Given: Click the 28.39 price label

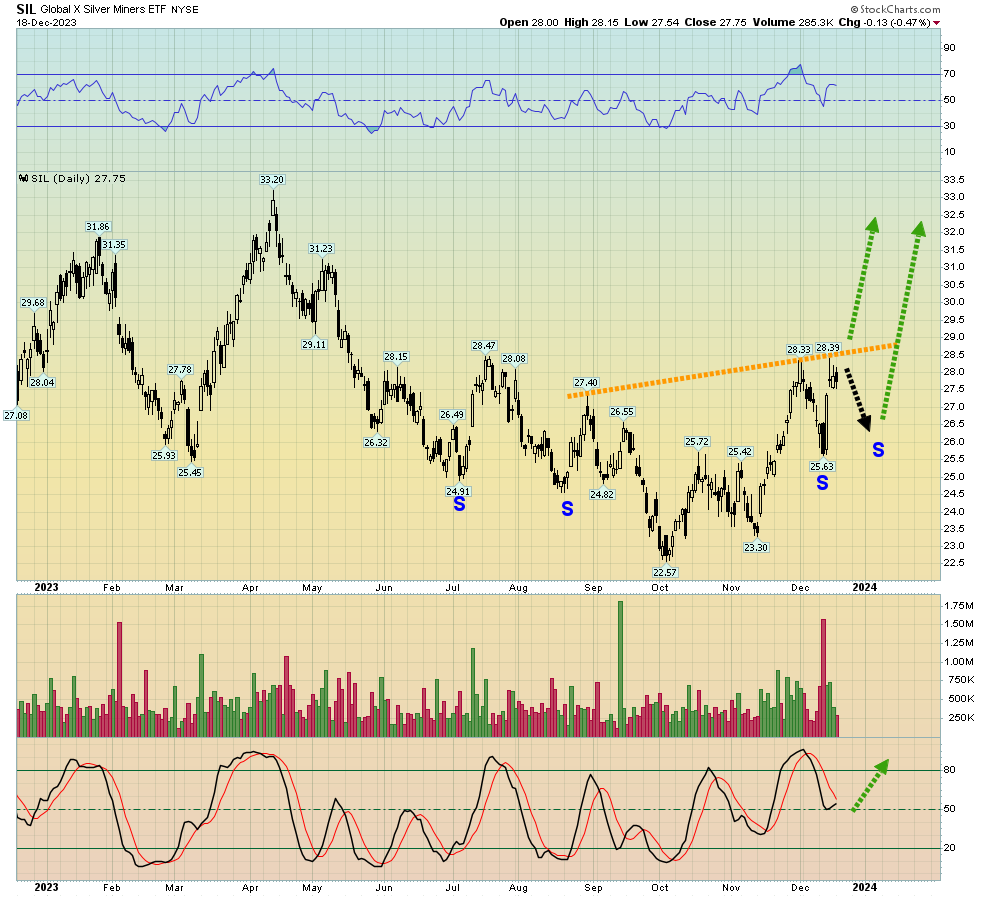Looking at the screenshot, I should coord(828,347).
